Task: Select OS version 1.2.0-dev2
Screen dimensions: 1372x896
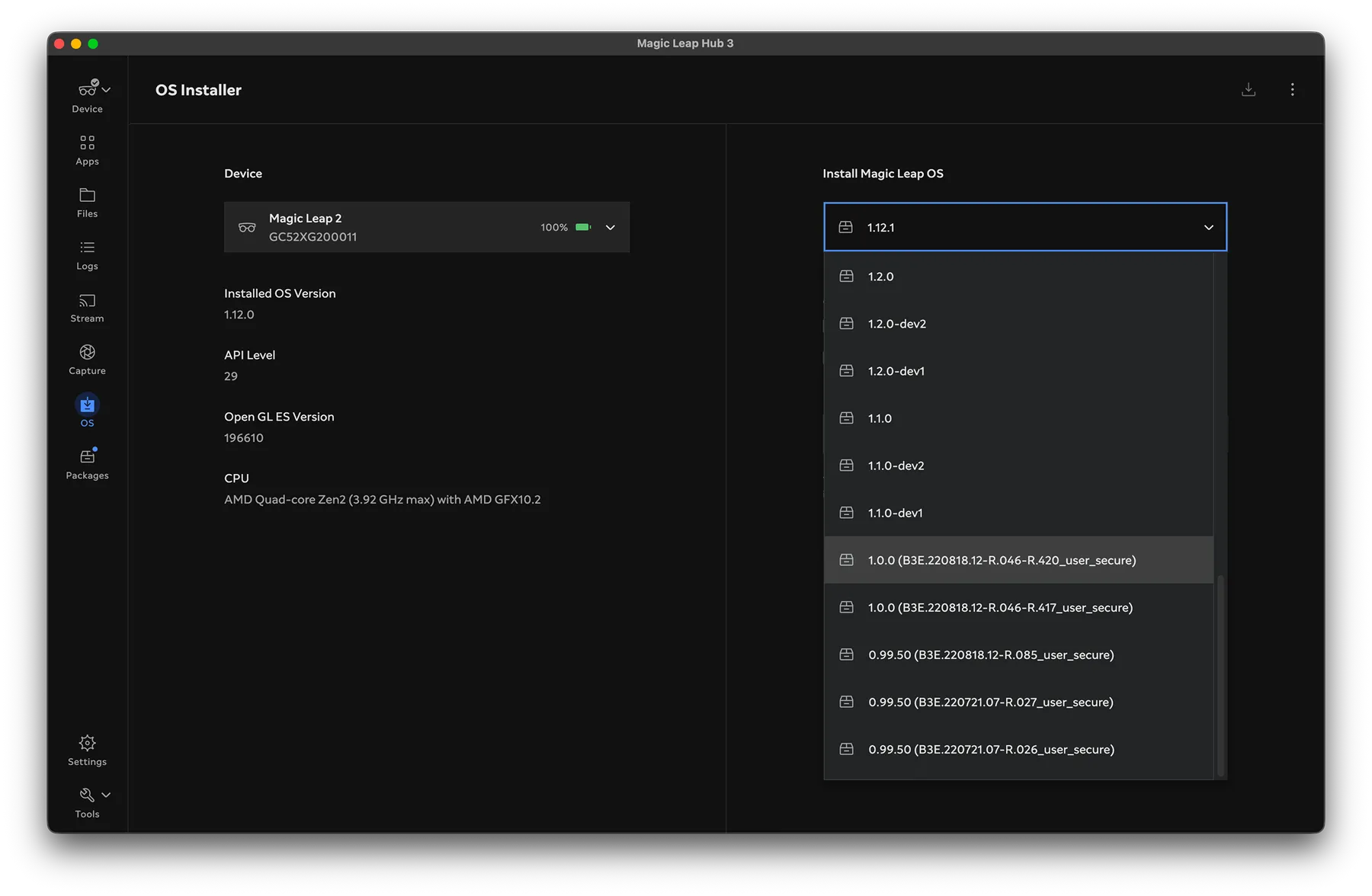Action: 1018,324
